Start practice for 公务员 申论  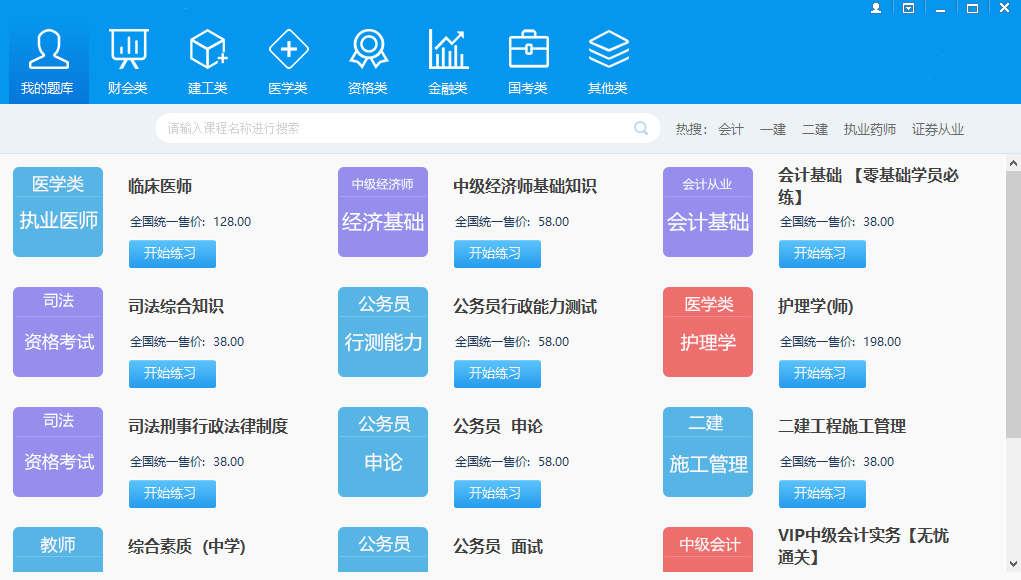497,493
